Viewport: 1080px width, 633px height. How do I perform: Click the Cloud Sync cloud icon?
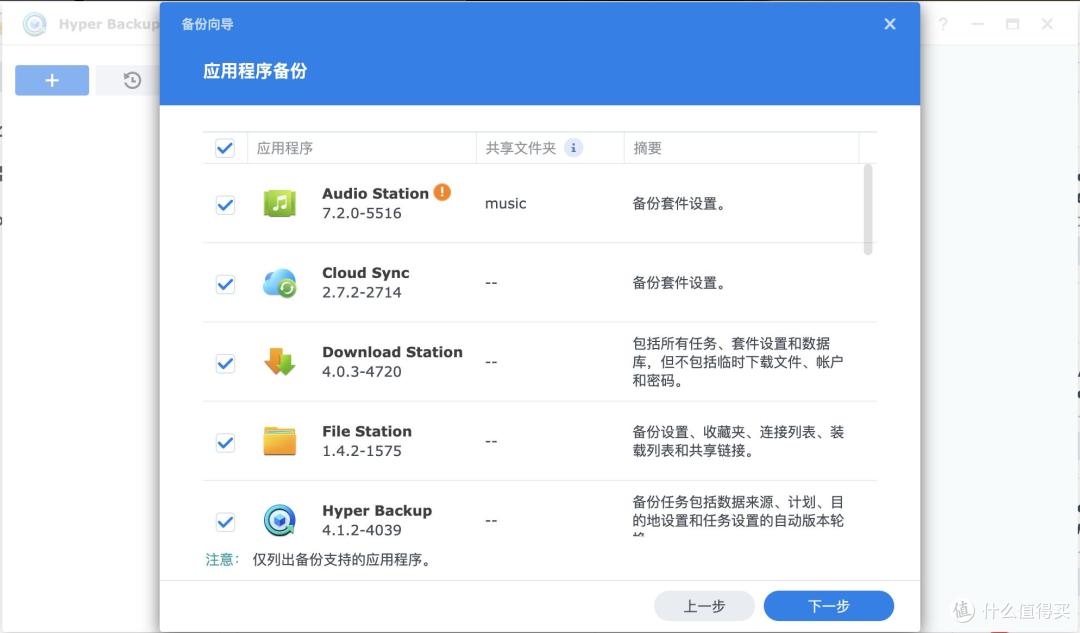[280, 283]
